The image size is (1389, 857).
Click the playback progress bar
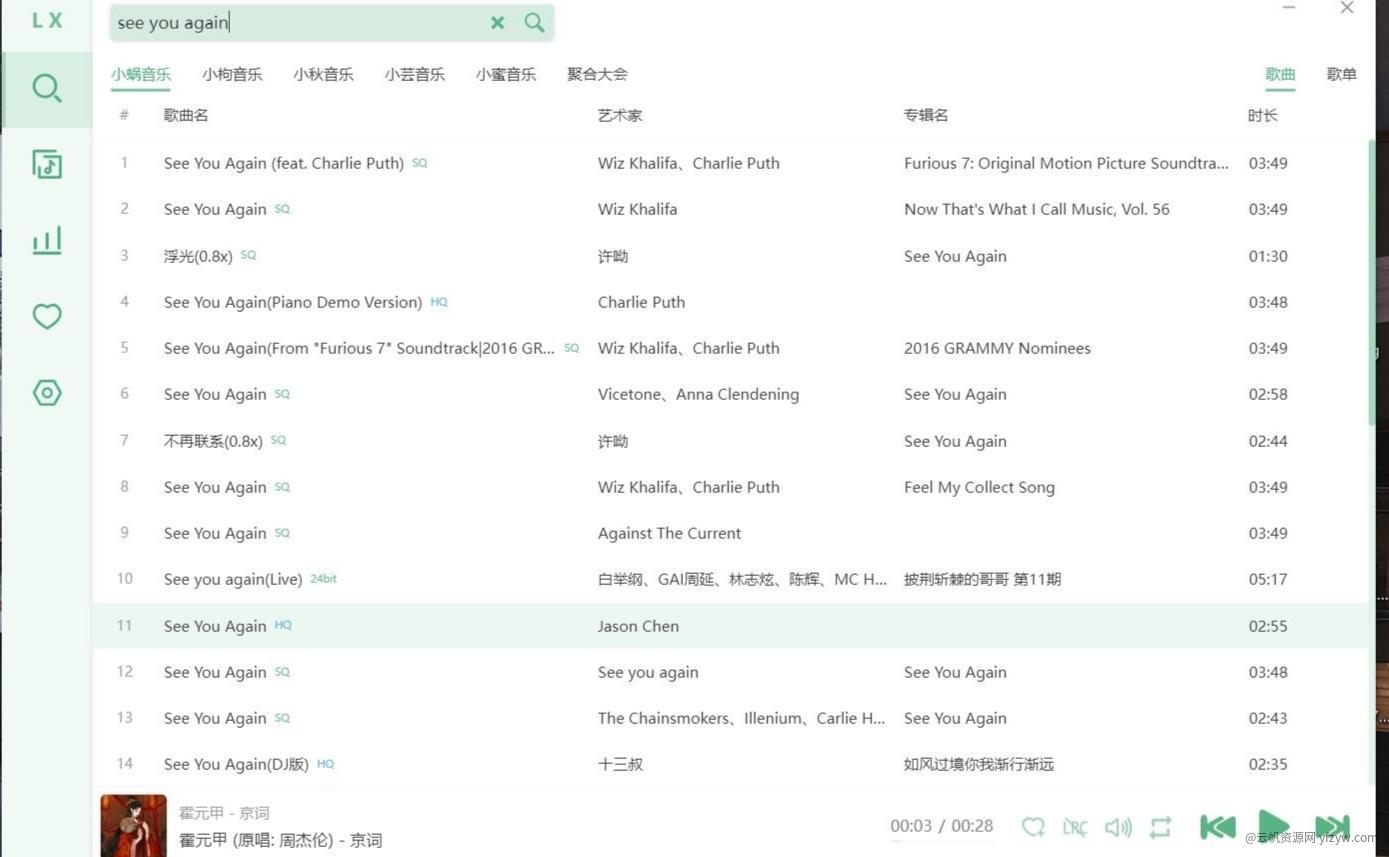pos(941,842)
